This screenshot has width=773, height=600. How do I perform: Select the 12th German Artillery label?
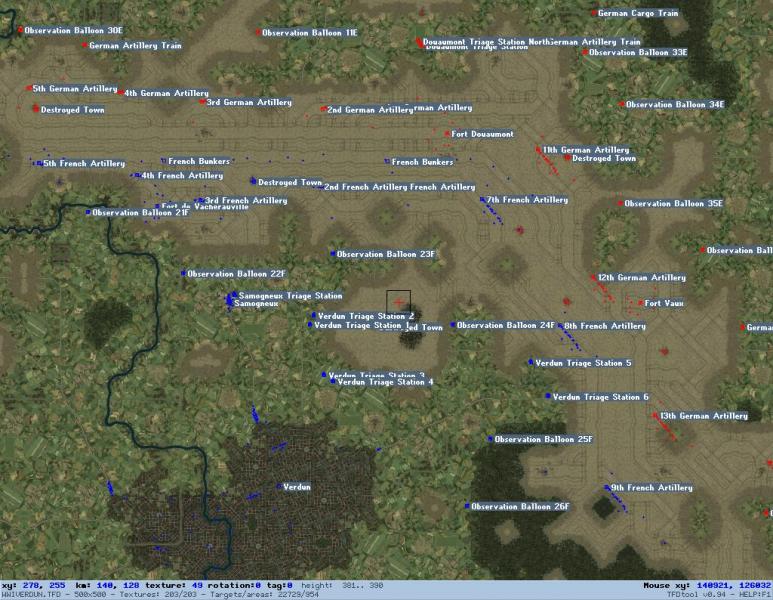pos(641,278)
